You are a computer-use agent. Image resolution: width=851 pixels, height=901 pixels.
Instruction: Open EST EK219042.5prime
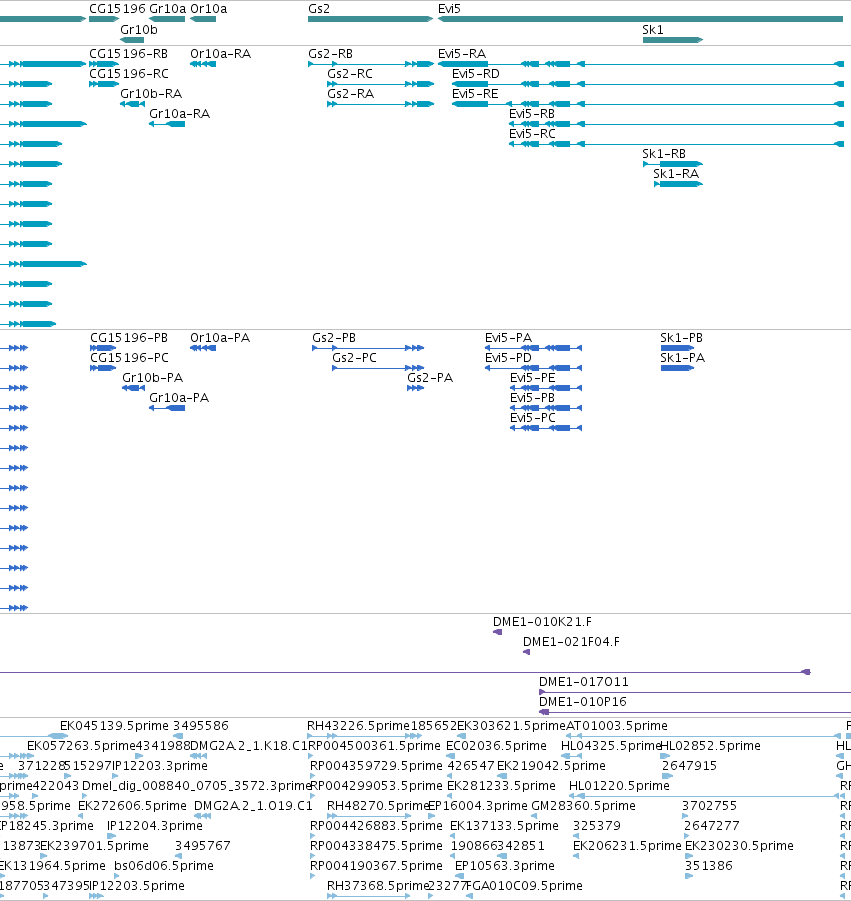551,766
